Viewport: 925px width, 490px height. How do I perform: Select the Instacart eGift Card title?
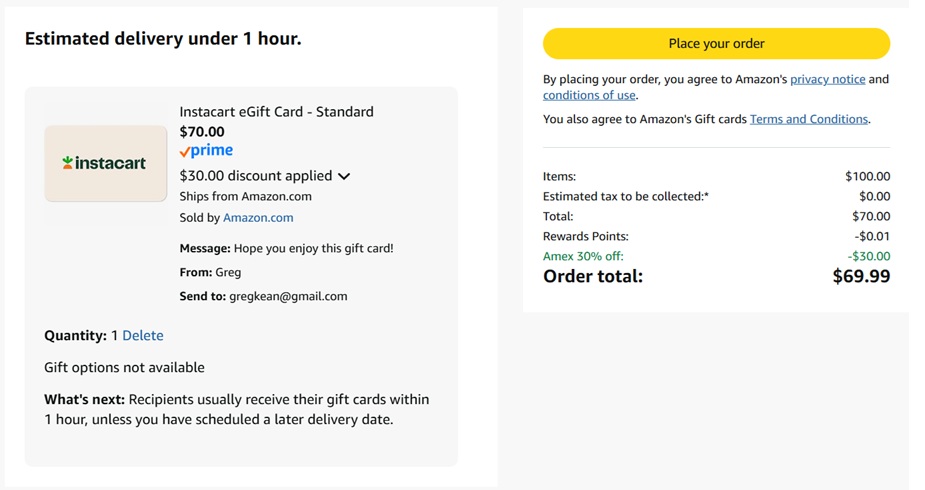coord(276,111)
